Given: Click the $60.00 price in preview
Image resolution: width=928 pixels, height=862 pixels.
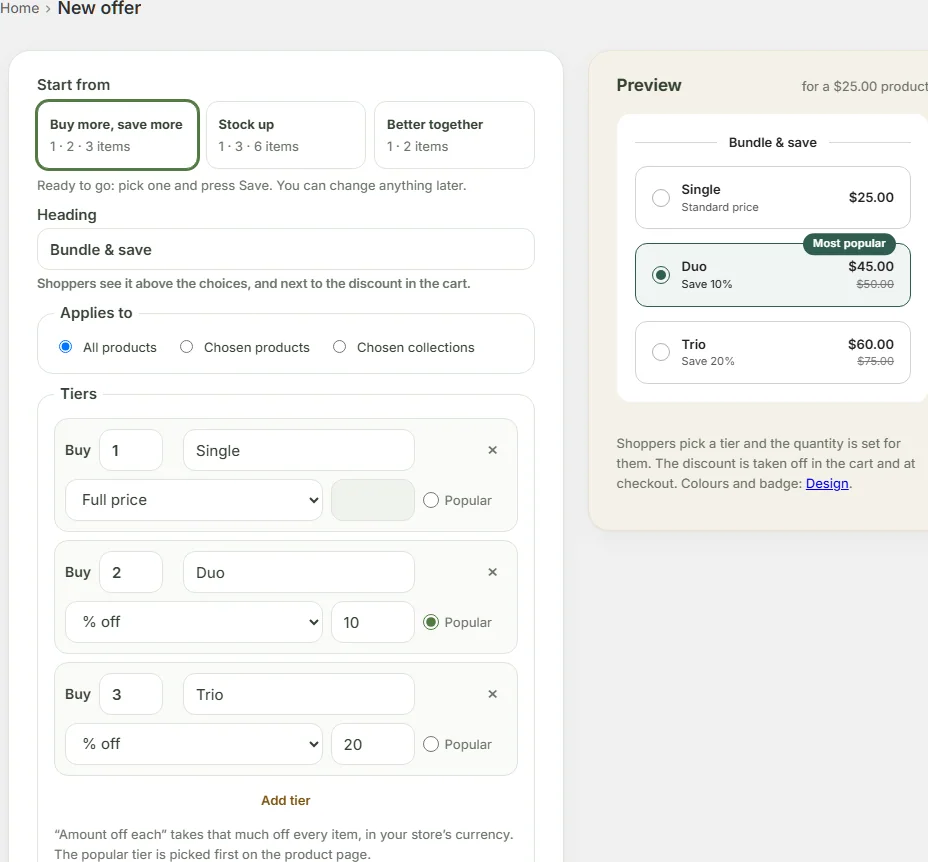Looking at the screenshot, I should (871, 344).
